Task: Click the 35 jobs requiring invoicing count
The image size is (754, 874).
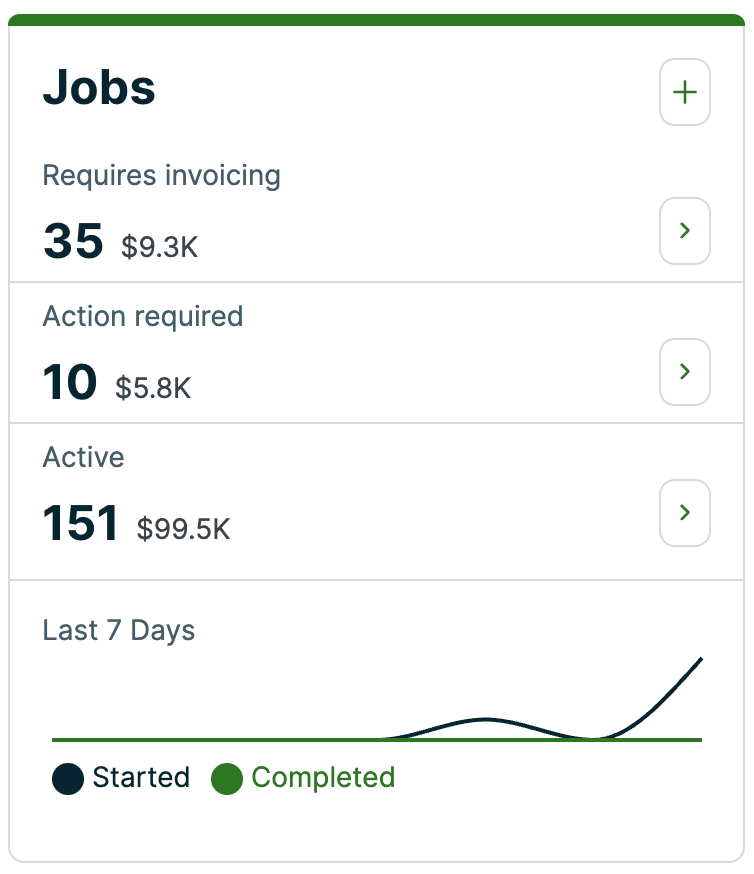Action: tap(73, 241)
